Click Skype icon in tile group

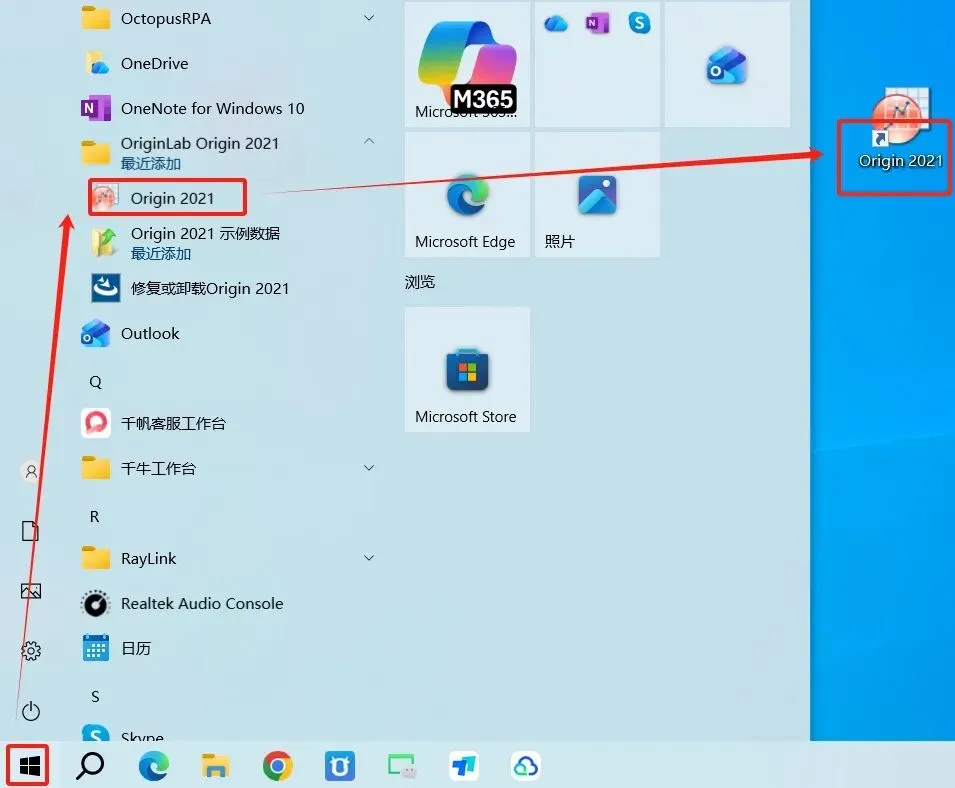pyautogui.click(x=639, y=23)
